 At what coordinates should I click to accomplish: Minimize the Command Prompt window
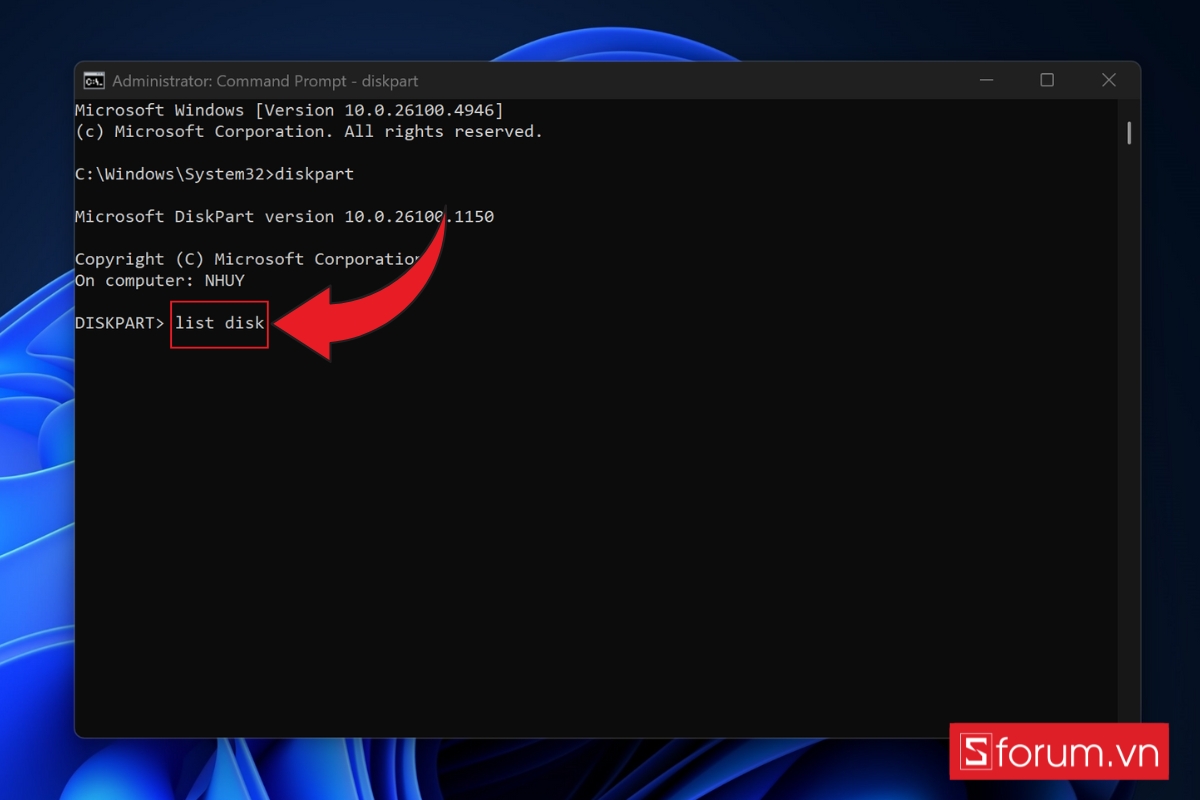(x=985, y=80)
